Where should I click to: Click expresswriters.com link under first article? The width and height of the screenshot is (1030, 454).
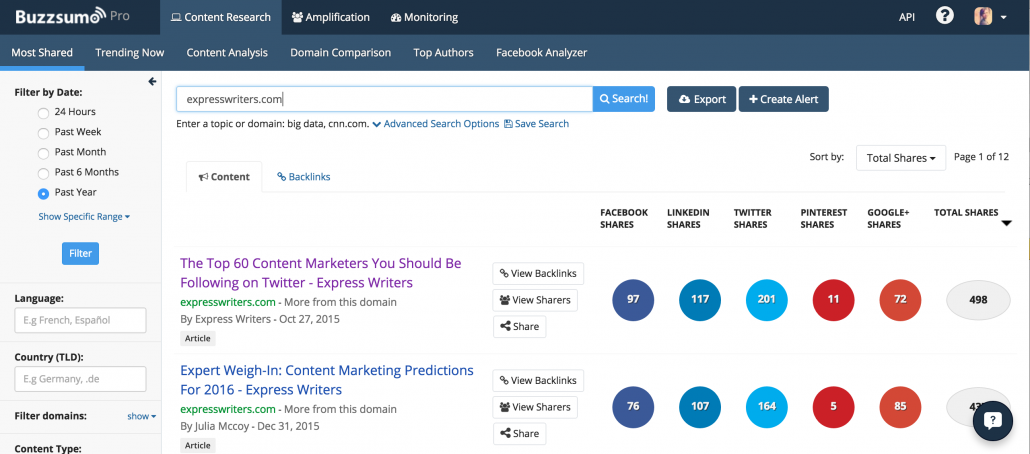click(x=228, y=302)
